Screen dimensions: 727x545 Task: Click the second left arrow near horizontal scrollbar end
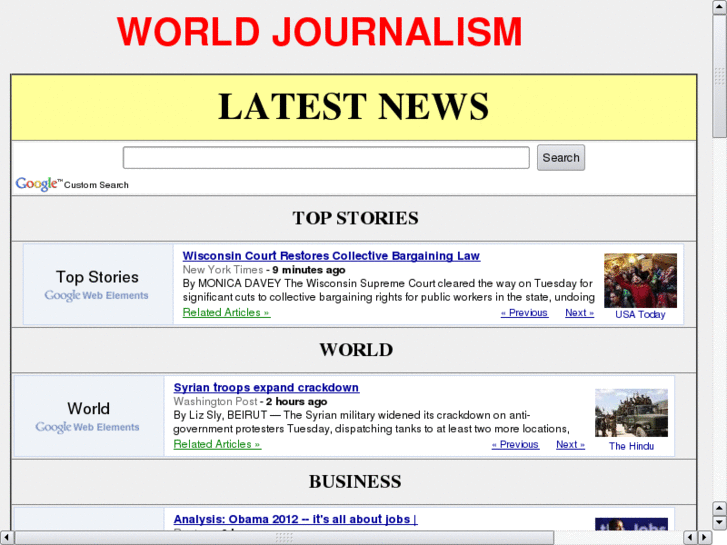[690, 538]
